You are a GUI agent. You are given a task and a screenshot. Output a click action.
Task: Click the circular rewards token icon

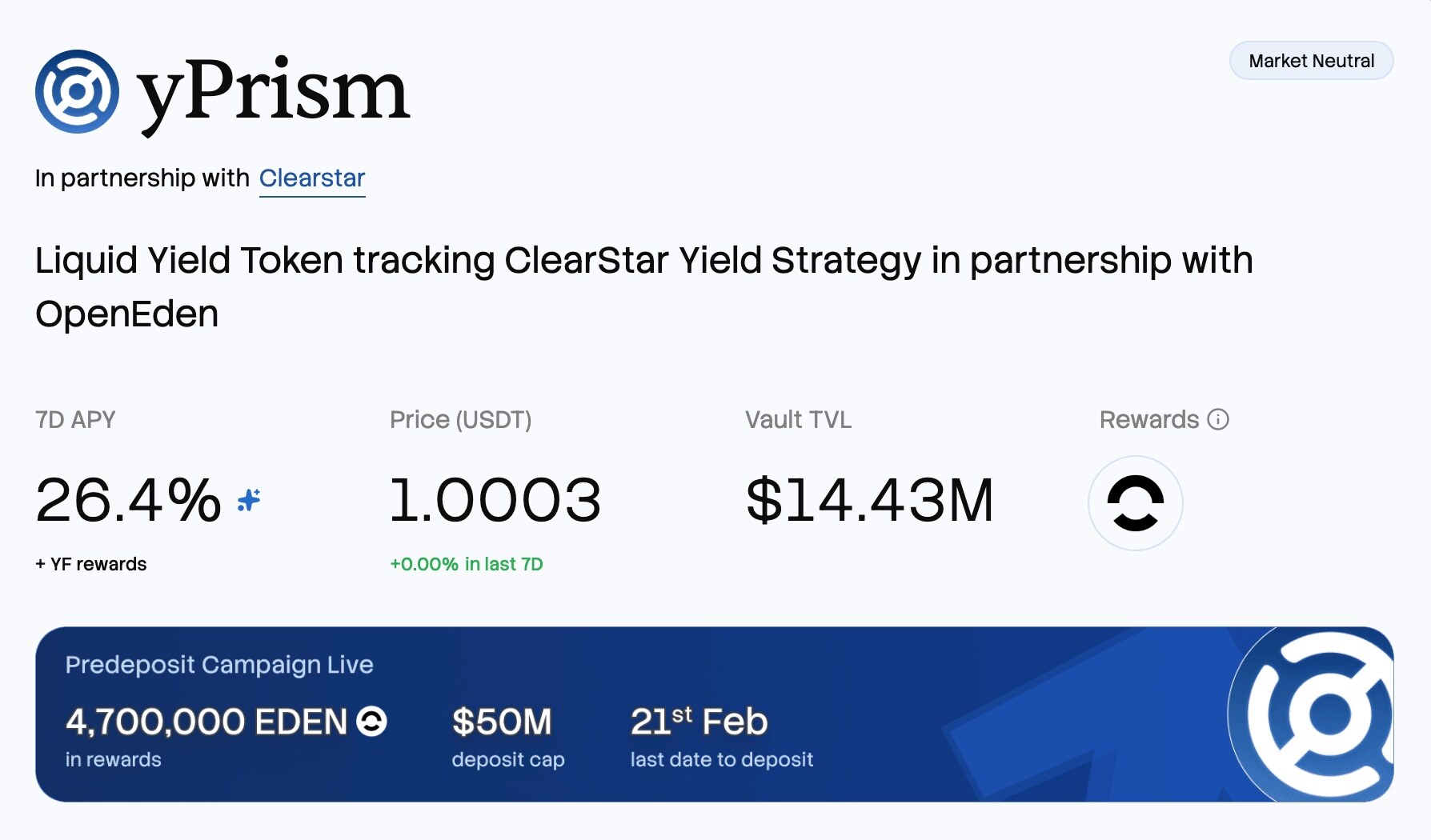(x=1135, y=502)
